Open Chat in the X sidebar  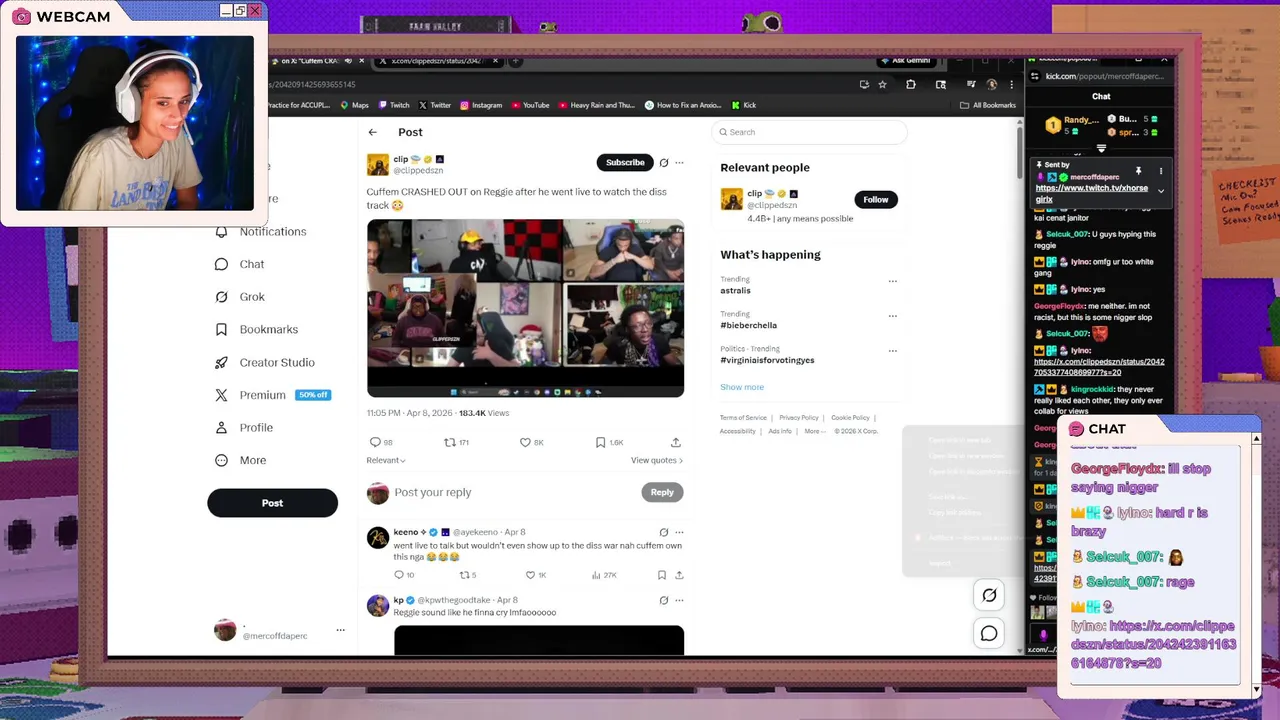coord(240,264)
